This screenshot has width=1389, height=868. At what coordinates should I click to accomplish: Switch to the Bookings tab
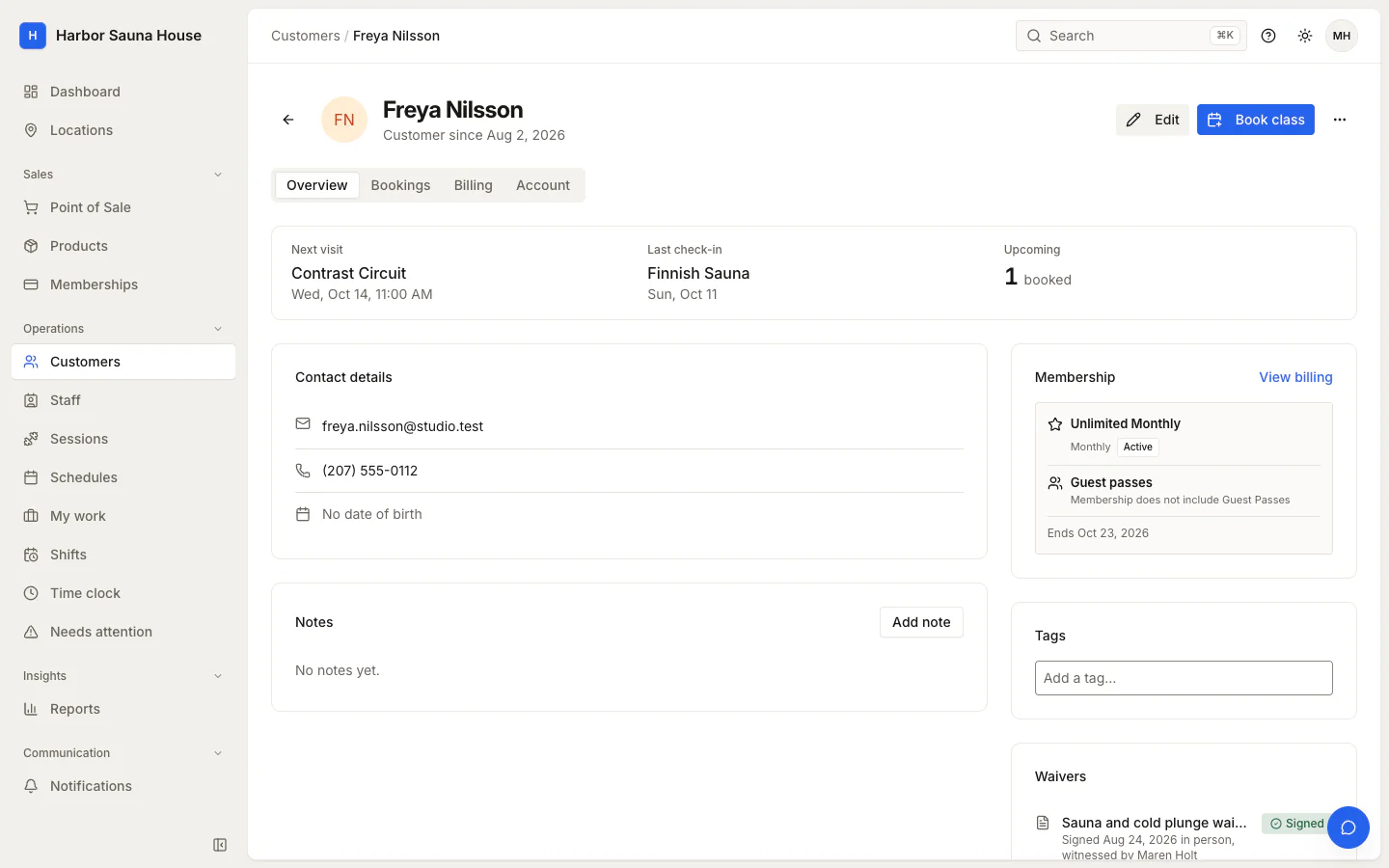(x=400, y=185)
